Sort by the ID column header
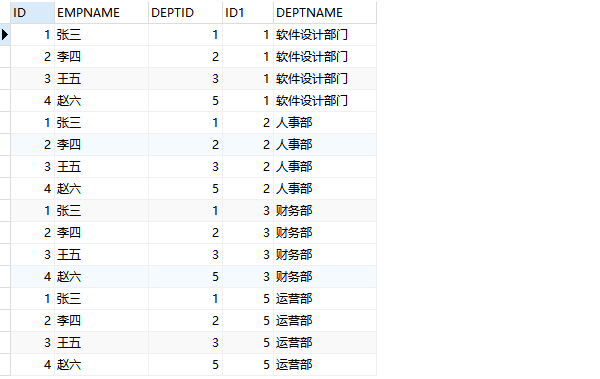Image resolution: width=600 pixels, height=379 pixels. pyautogui.click(x=33, y=13)
